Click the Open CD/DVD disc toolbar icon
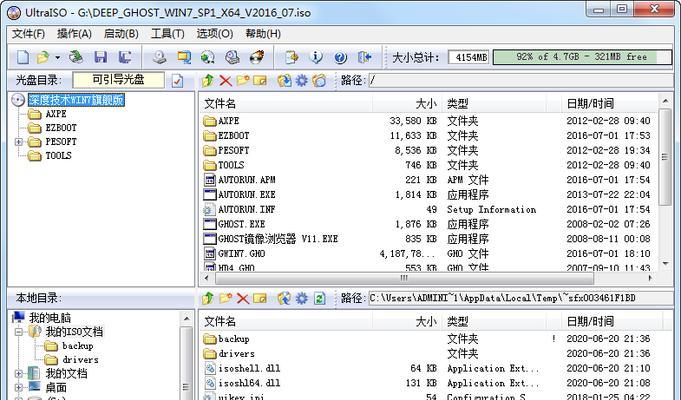 (76, 57)
